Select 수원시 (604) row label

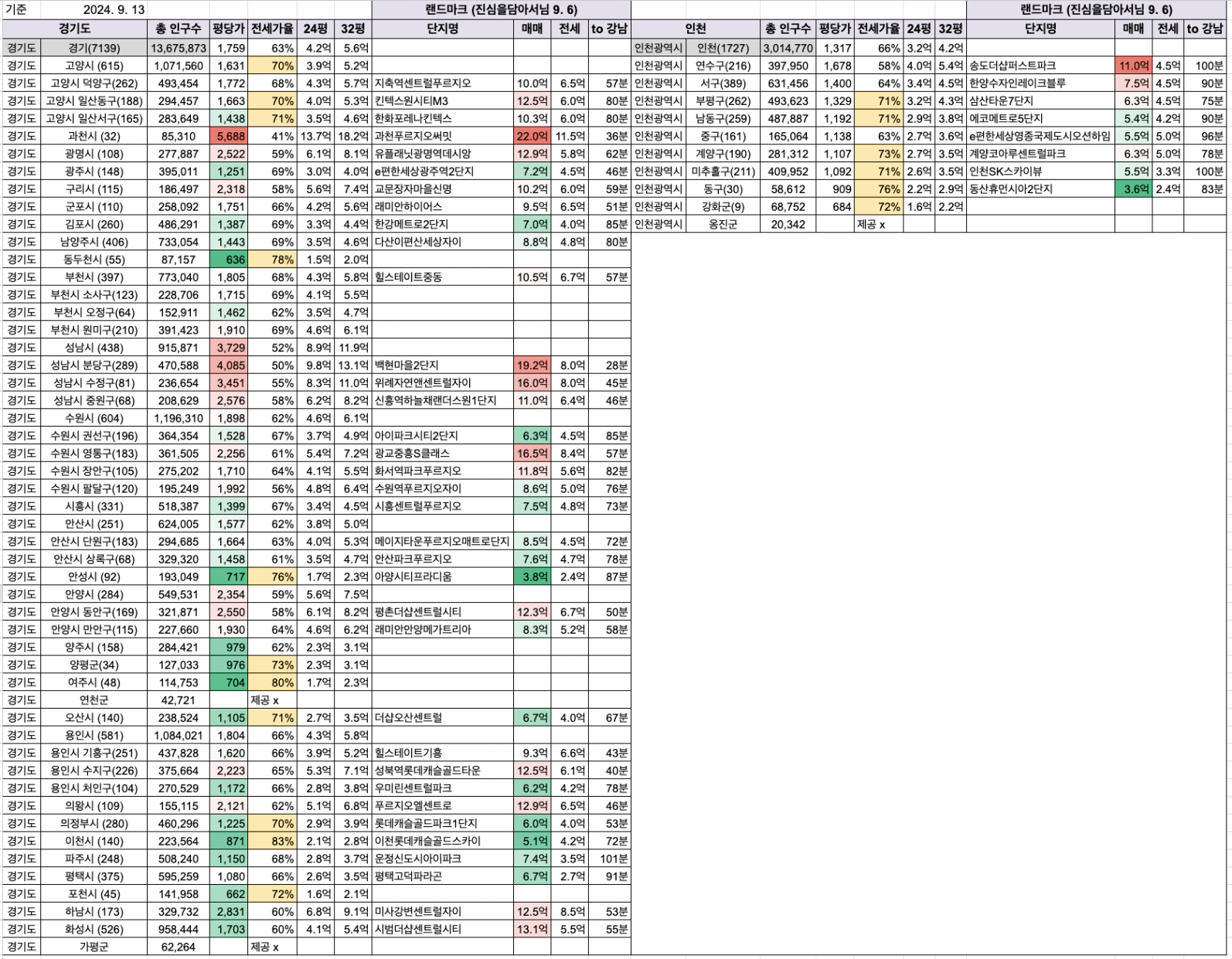[x=94, y=418]
